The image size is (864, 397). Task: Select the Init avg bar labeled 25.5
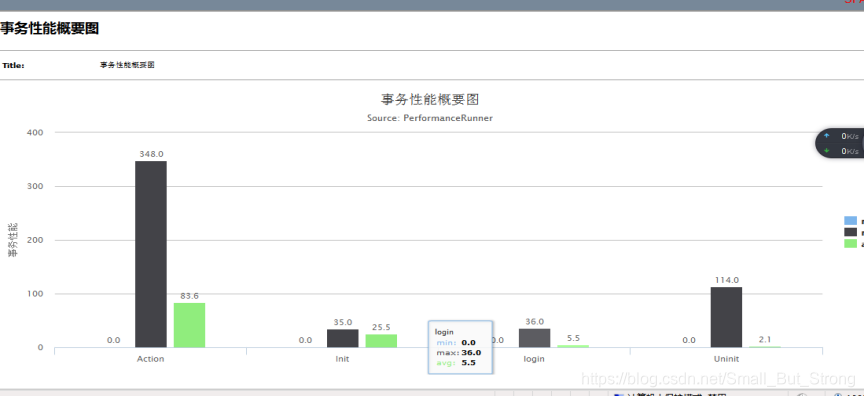click(381, 341)
